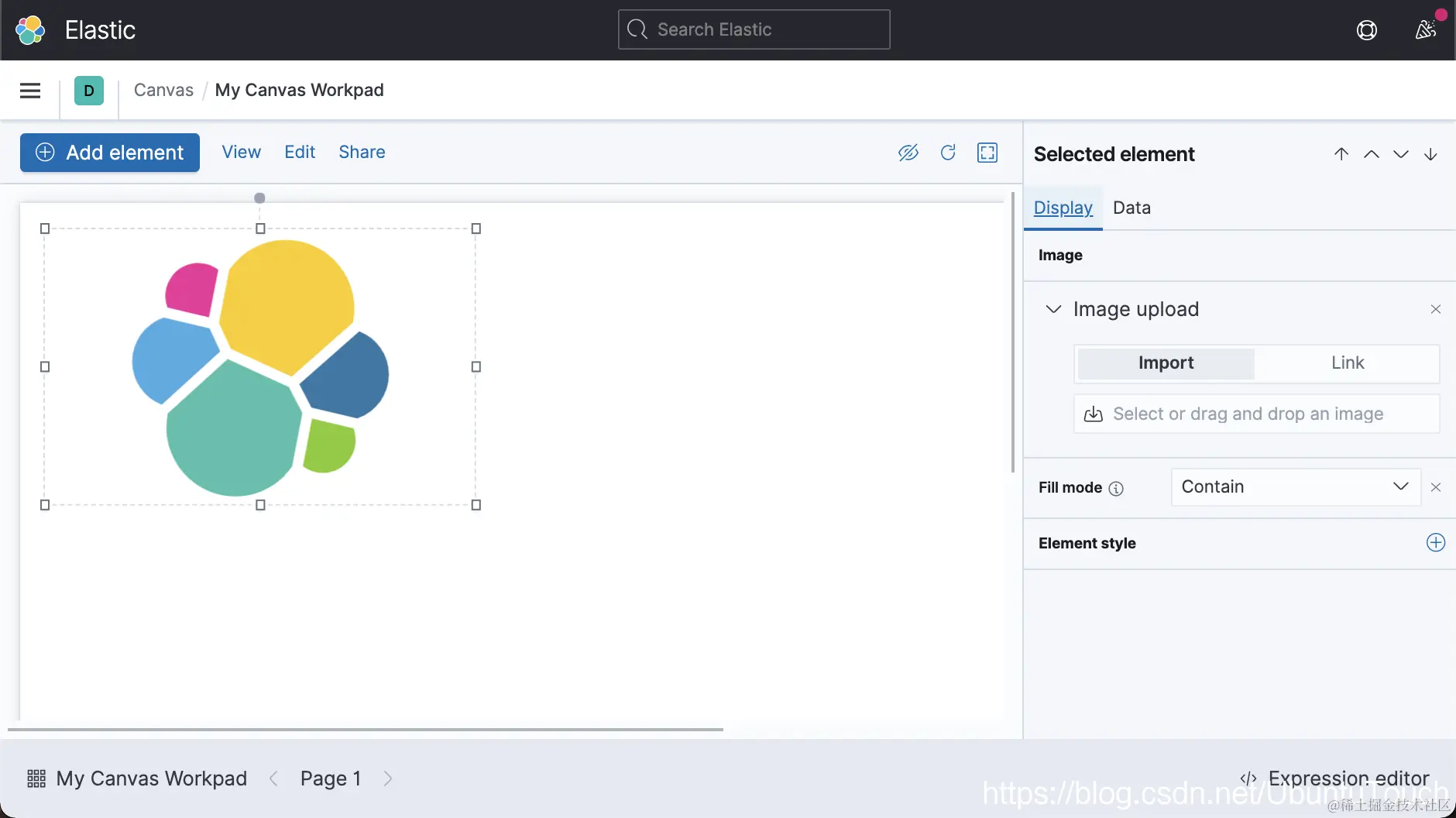Viewport: 1456px width, 818px height.
Task: Click the Add element button
Action: click(x=110, y=153)
